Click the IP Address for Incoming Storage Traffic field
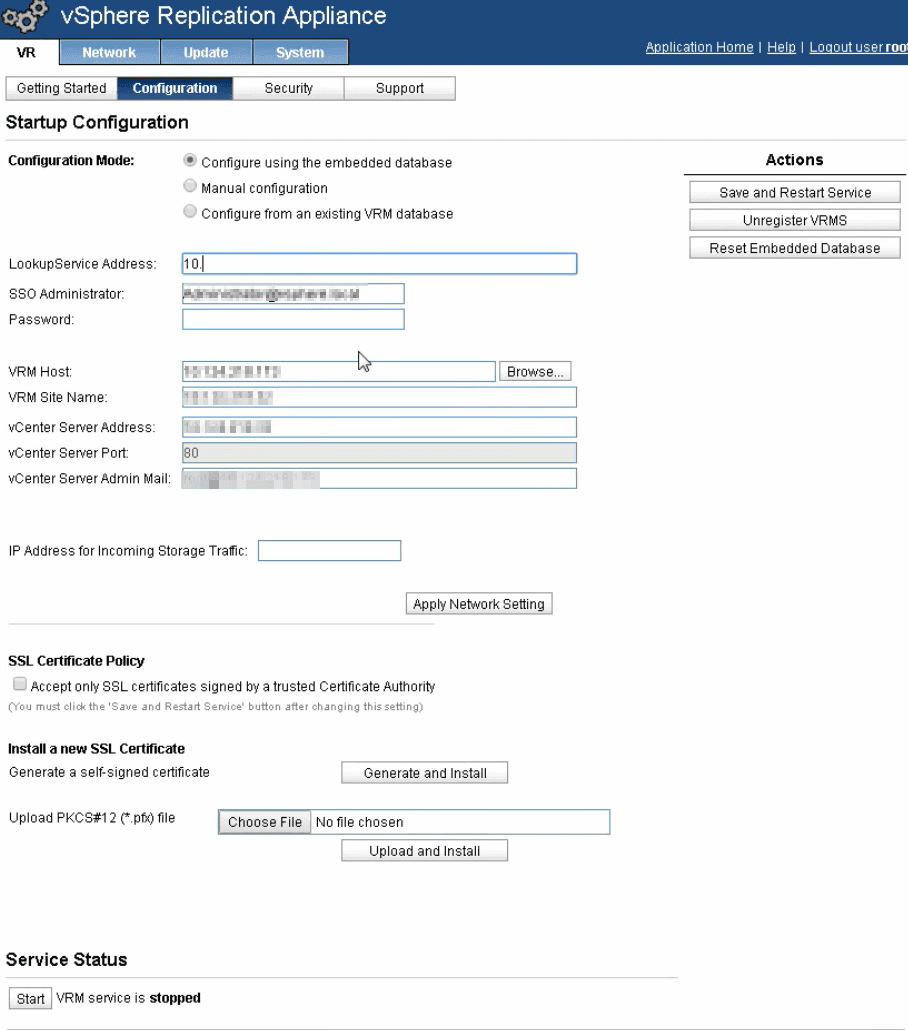 point(329,550)
